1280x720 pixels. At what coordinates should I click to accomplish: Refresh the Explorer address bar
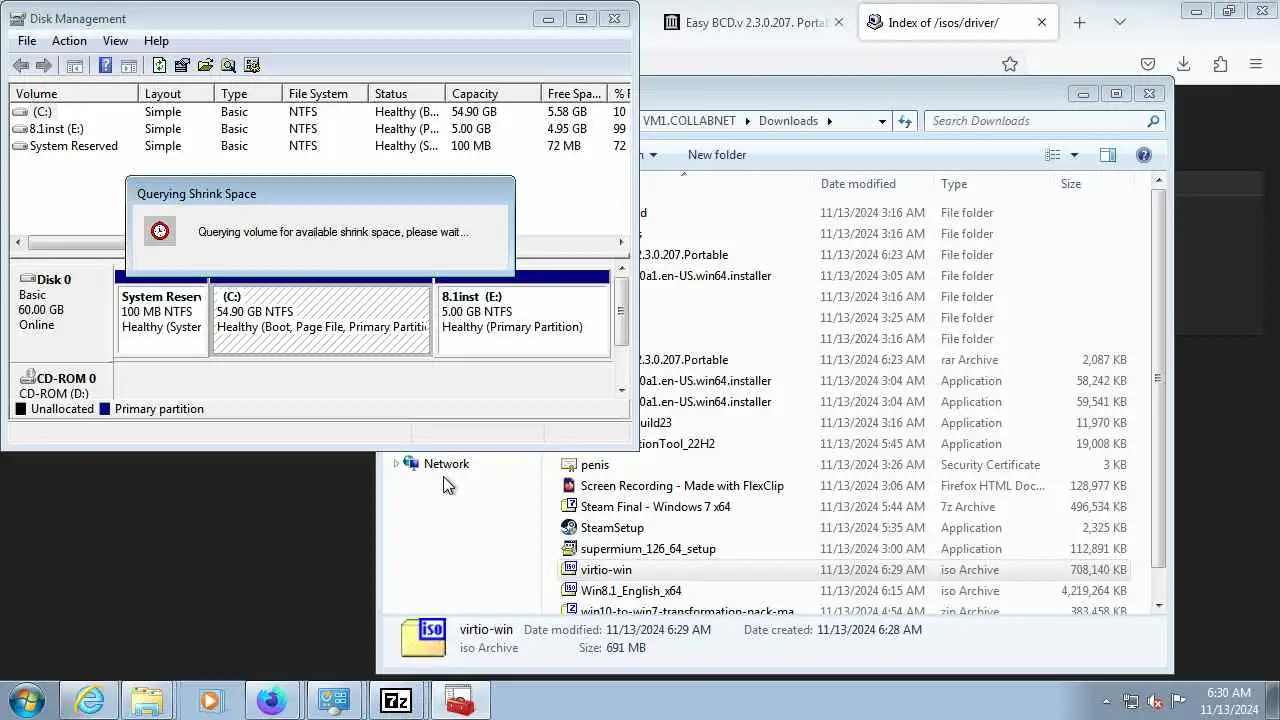point(905,121)
